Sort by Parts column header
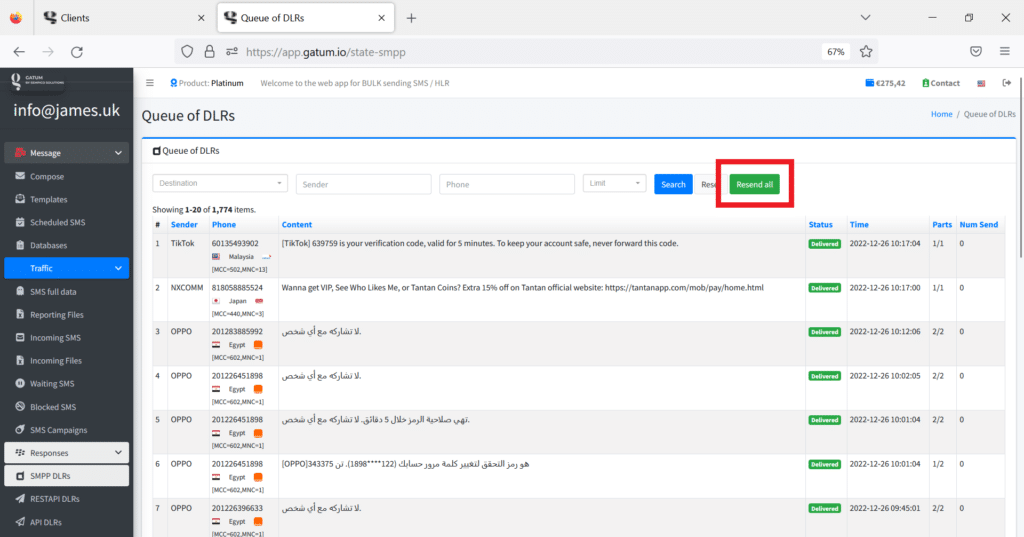Viewport: 1024px width, 537px height. pos(942,224)
